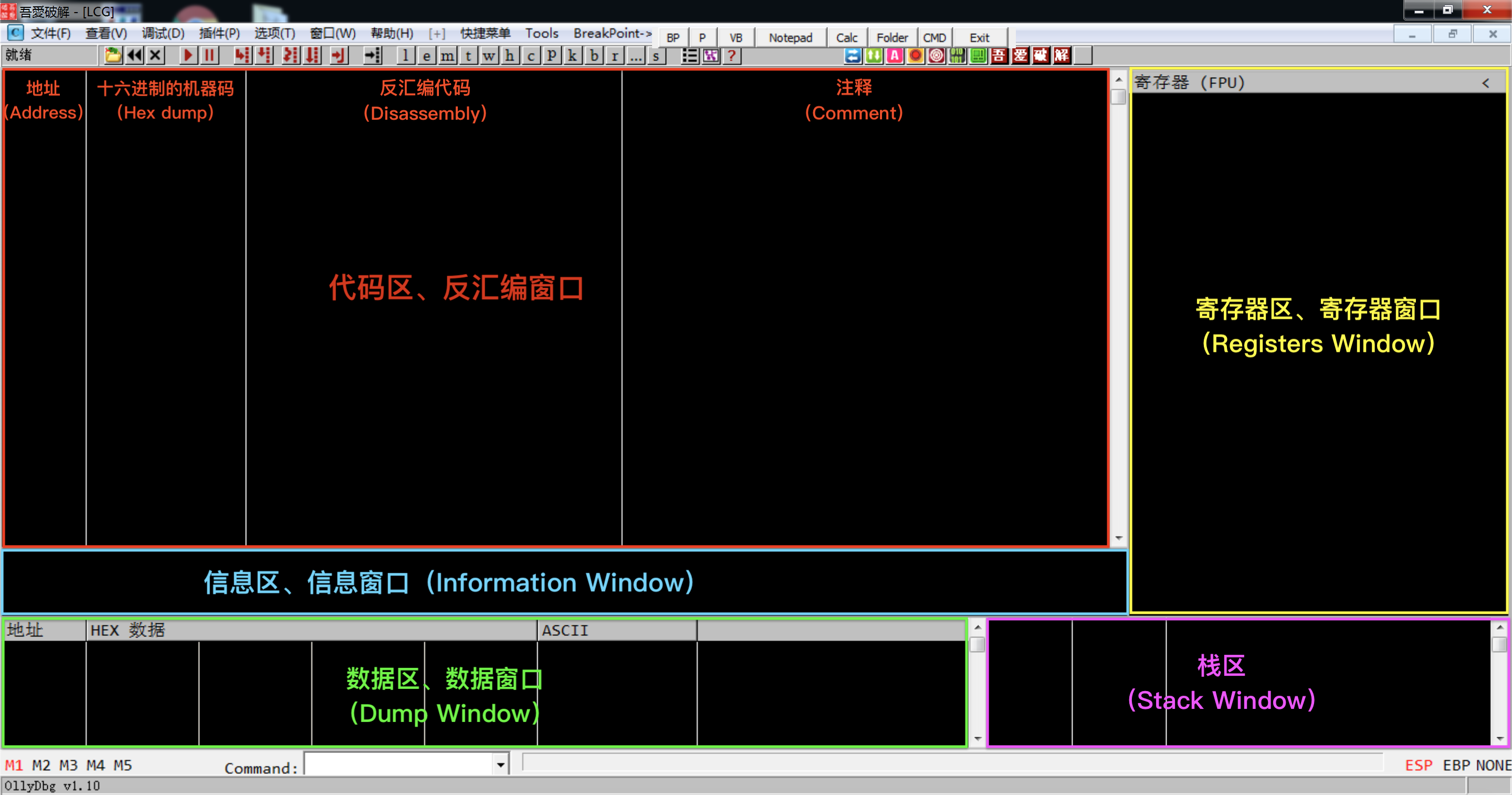Click the Pause execution icon
1512x795 pixels.
[209, 56]
